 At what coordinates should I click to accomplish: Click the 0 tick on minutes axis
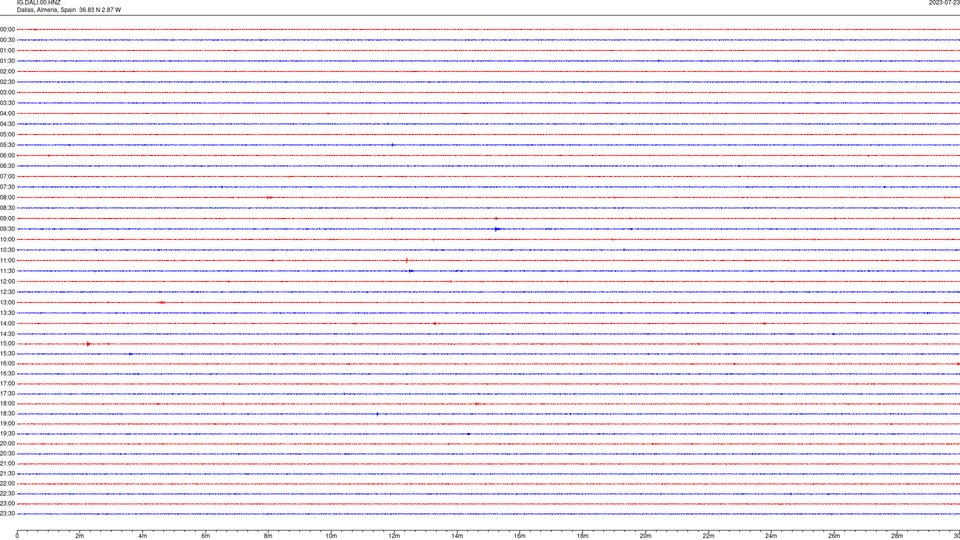pyautogui.click(x=17, y=536)
